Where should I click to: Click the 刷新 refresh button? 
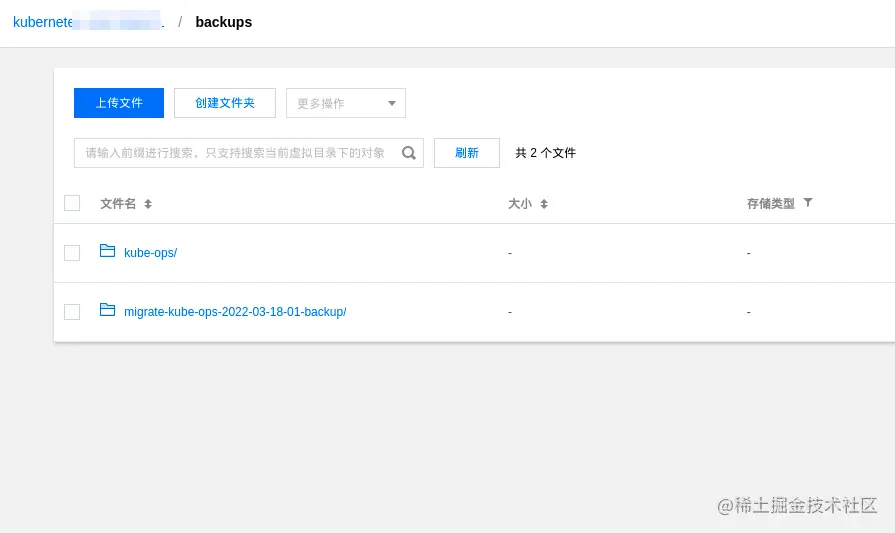pos(467,153)
